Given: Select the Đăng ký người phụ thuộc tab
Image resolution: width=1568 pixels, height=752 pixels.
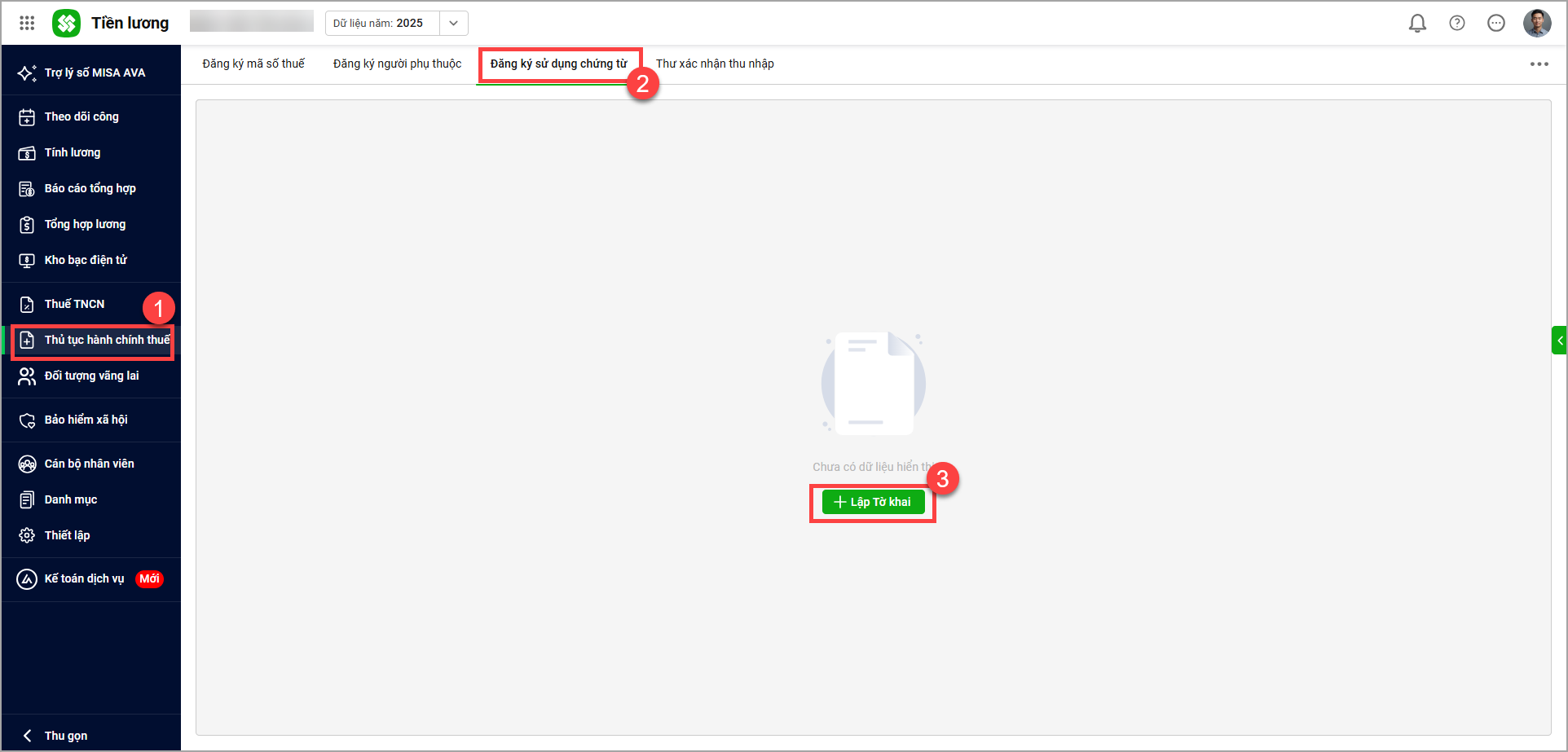Looking at the screenshot, I should [397, 64].
